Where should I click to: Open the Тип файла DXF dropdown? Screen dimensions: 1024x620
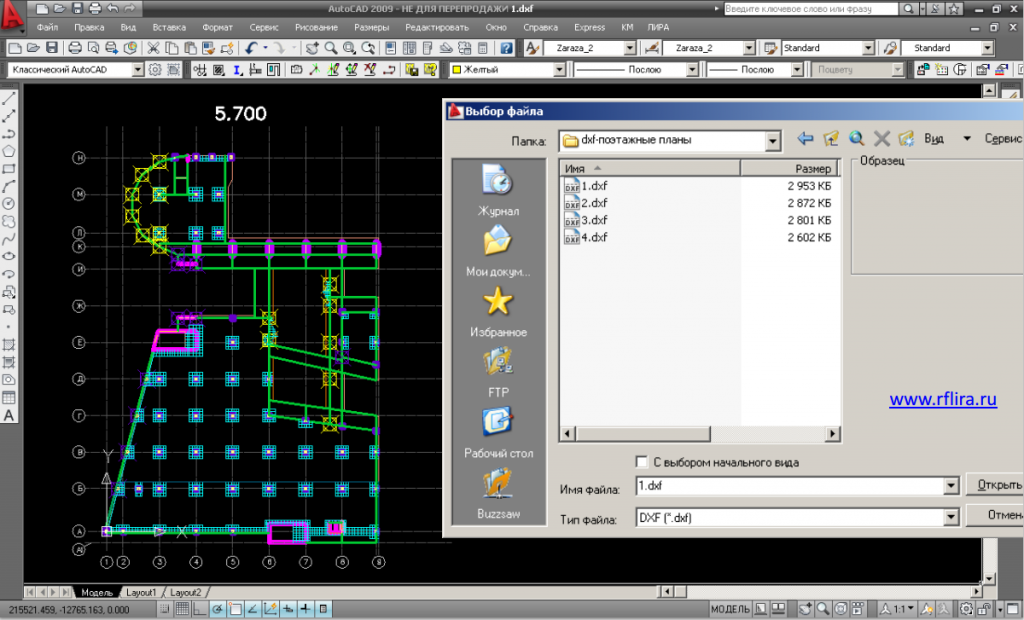[951, 517]
